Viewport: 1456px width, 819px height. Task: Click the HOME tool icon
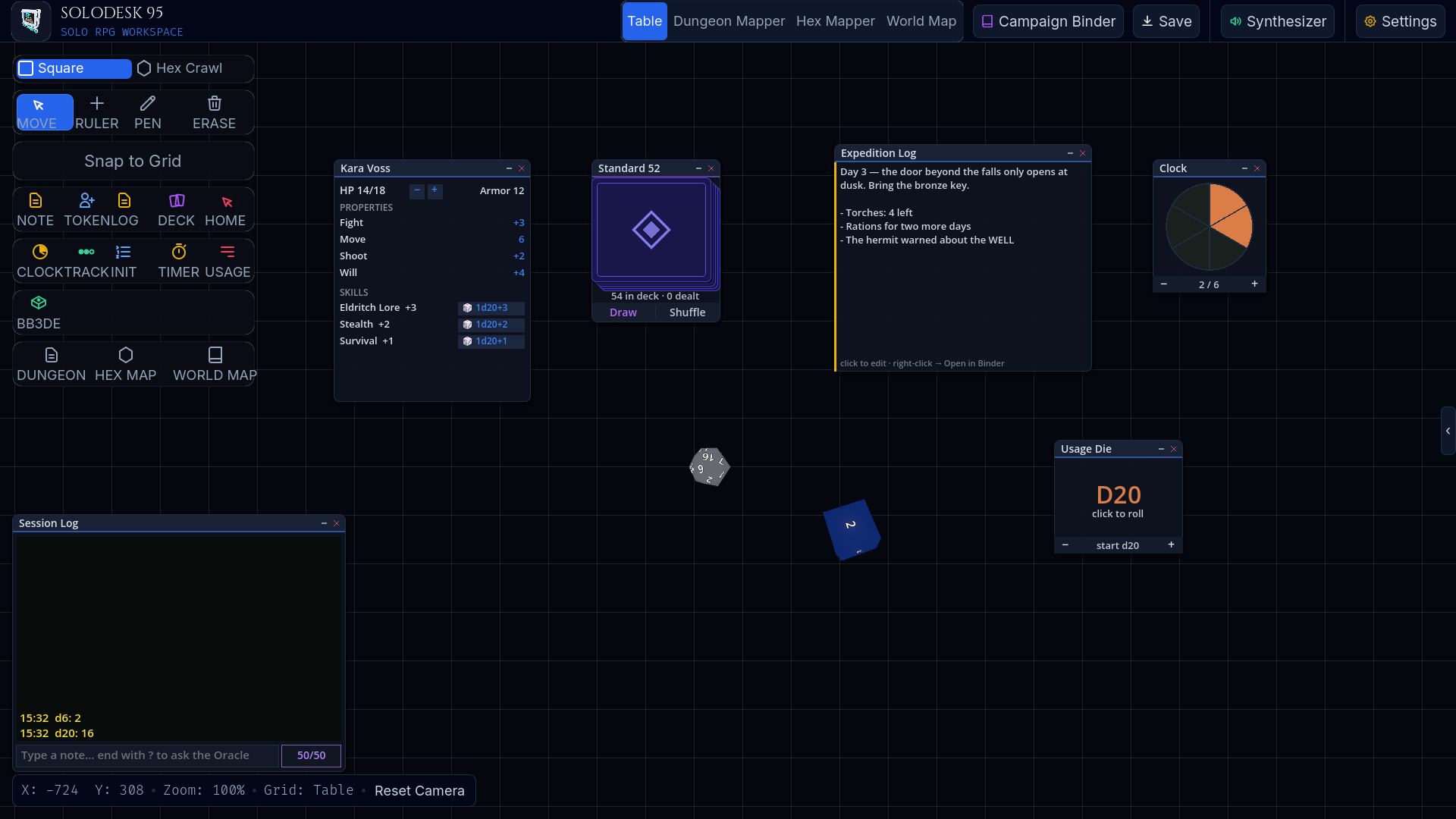(x=226, y=209)
